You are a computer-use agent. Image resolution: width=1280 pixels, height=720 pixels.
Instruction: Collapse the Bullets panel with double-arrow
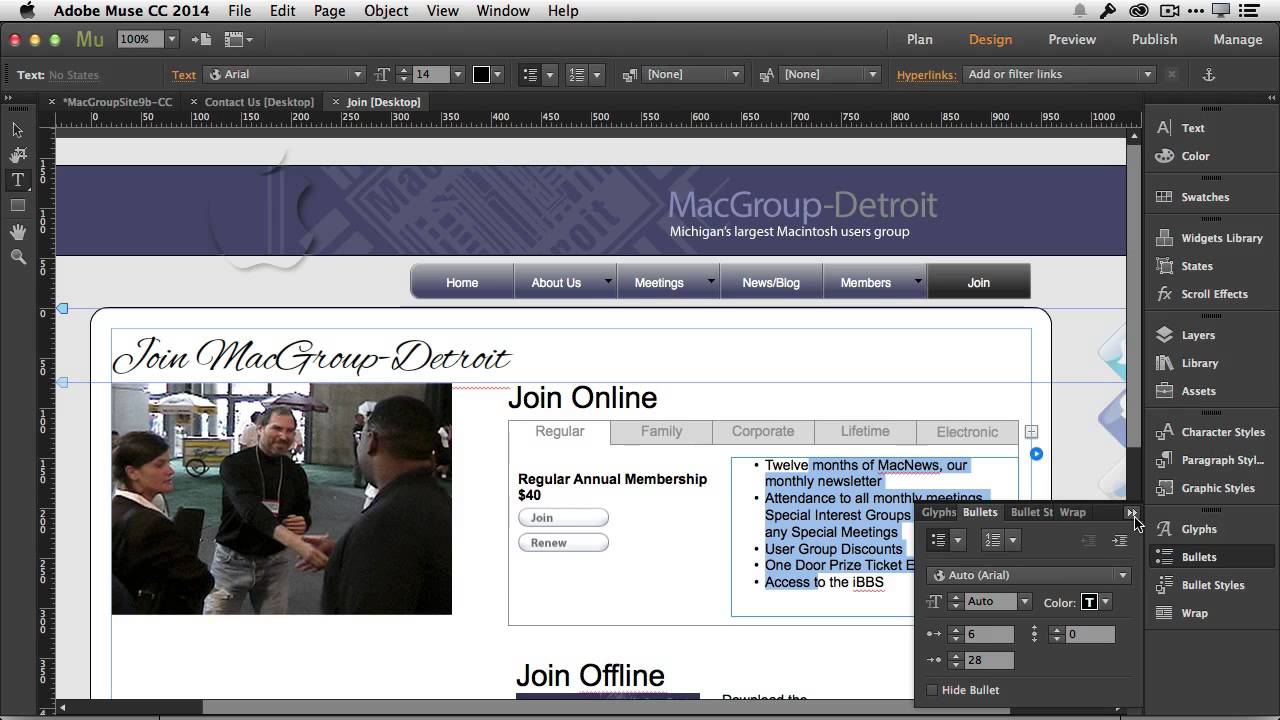click(1131, 512)
